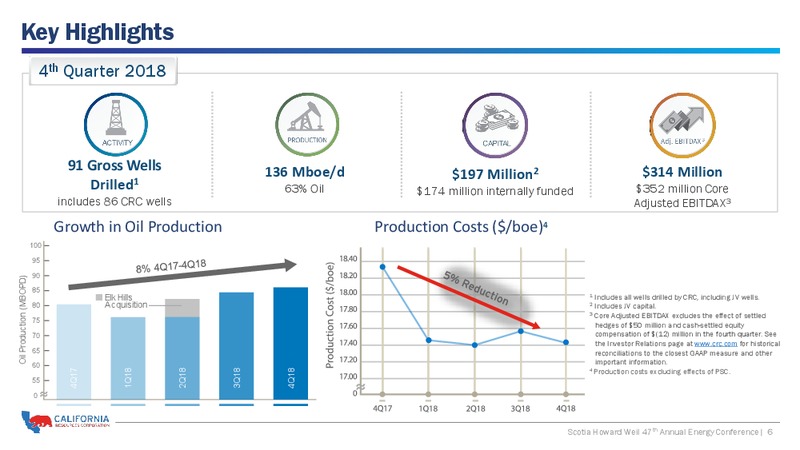Click the 4Q18 data point on cost line
Viewport: 800px width, 450px height.
point(566,342)
